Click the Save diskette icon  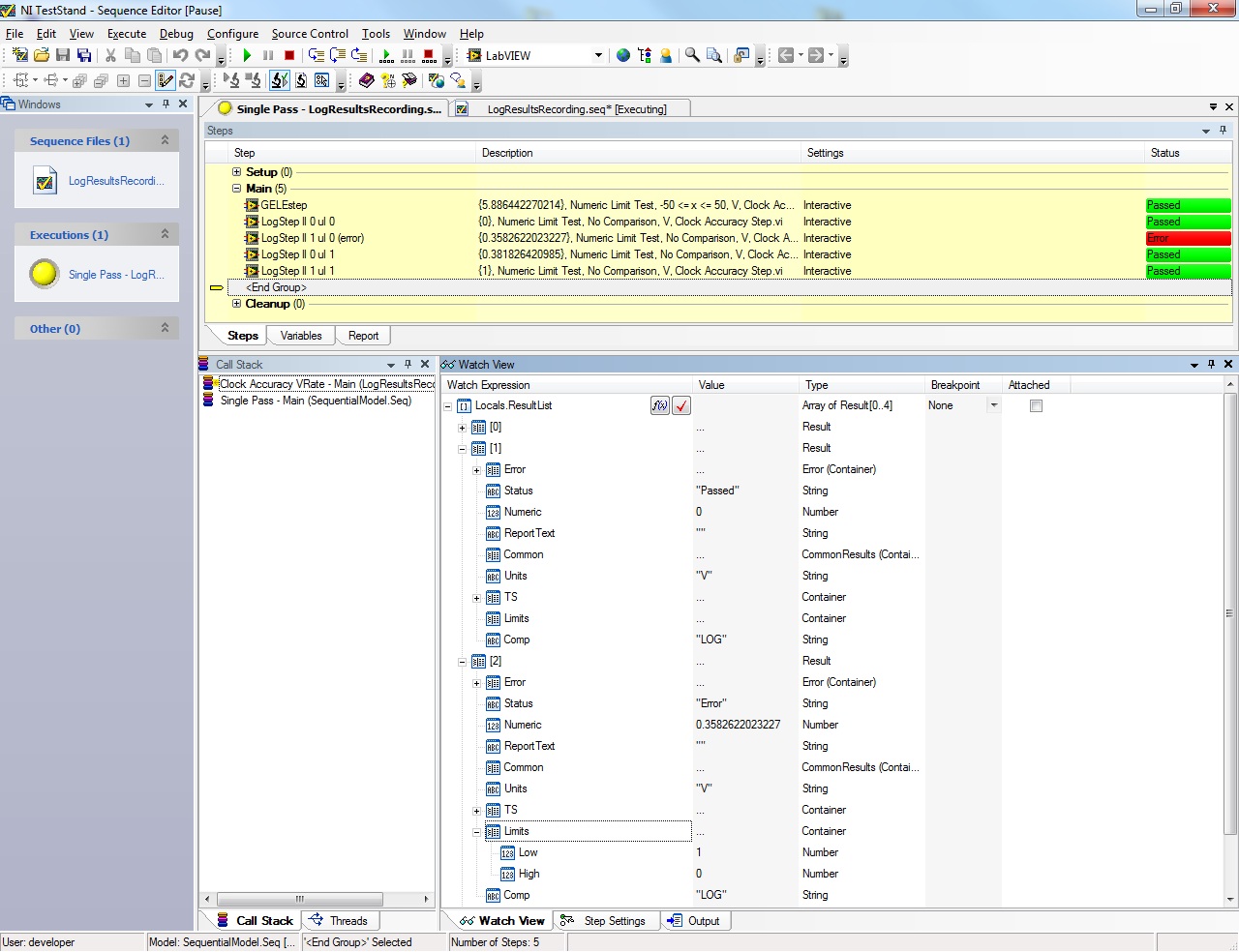click(63, 55)
